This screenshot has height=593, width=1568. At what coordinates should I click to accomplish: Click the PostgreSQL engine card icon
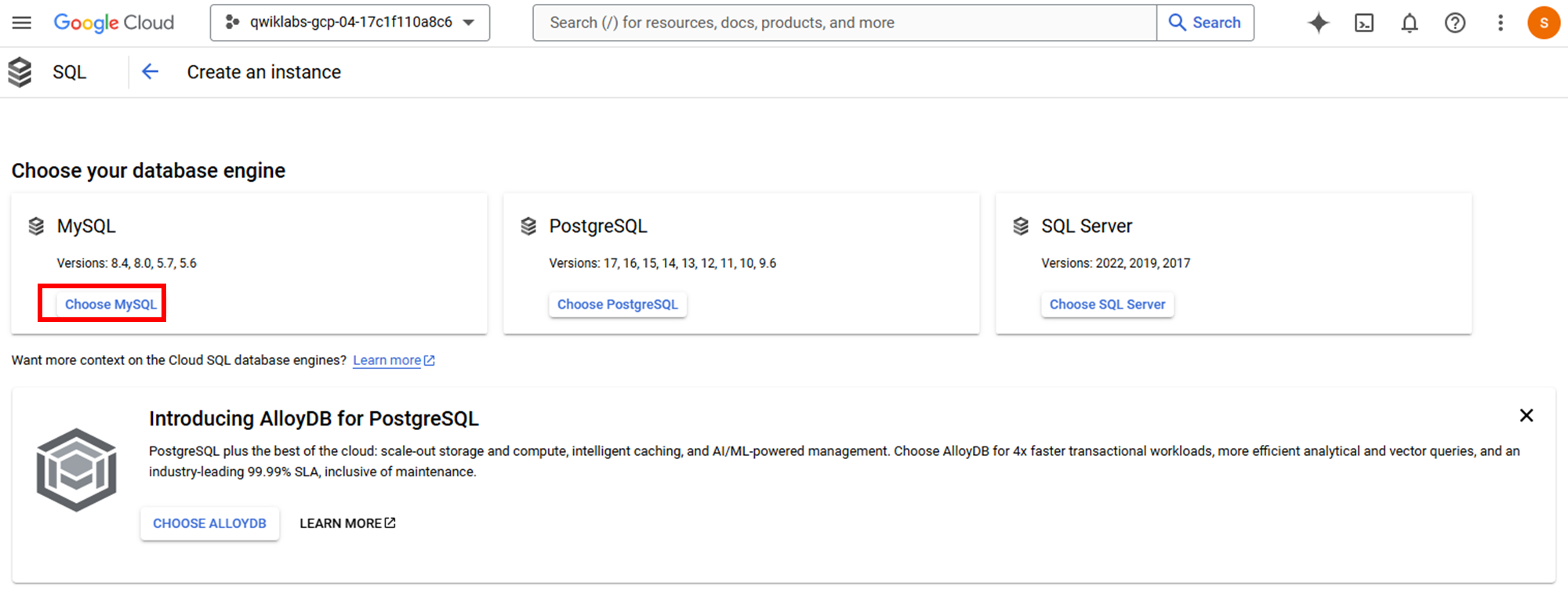(528, 226)
